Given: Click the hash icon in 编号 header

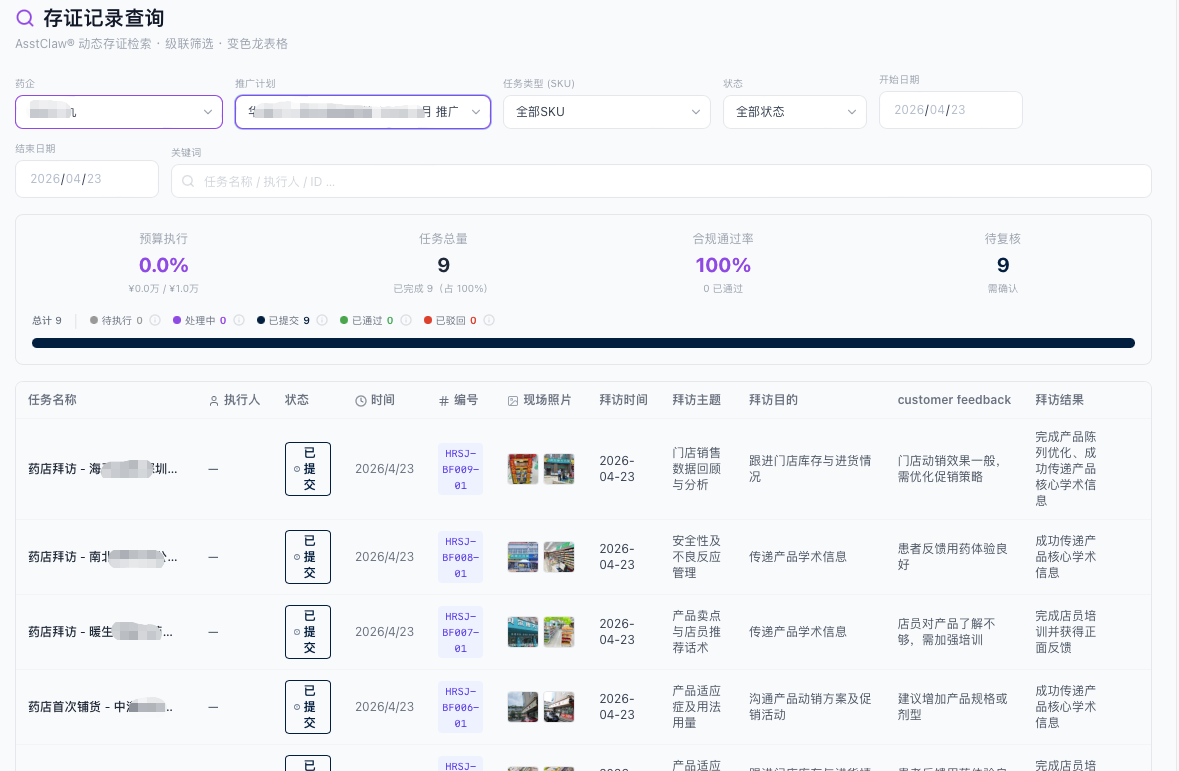Looking at the screenshot, I should coord(444,401).
